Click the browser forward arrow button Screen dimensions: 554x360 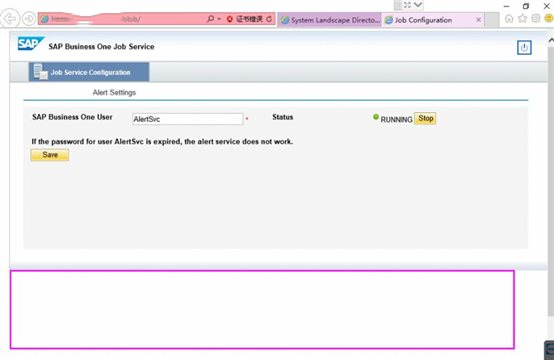29,18
